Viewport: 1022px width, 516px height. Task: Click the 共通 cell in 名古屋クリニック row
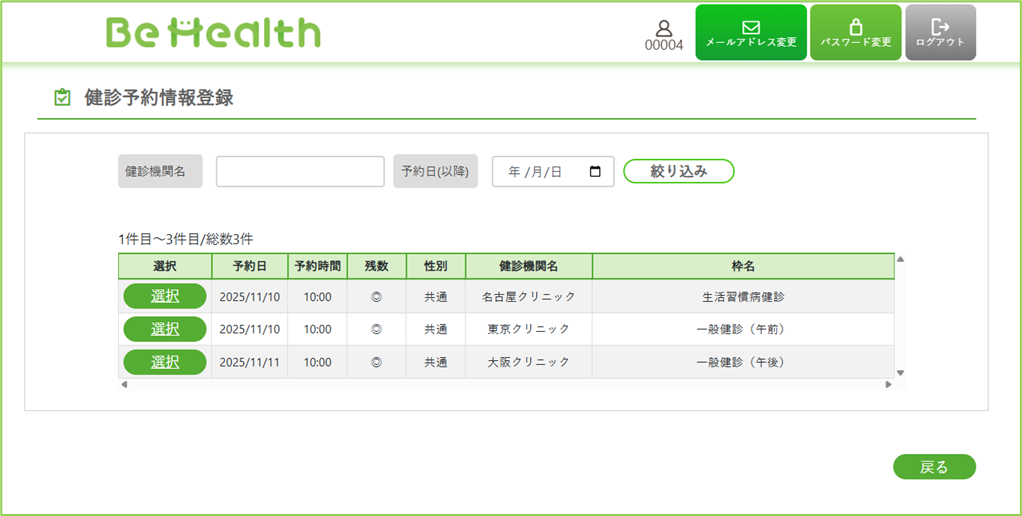coord(435,296)
